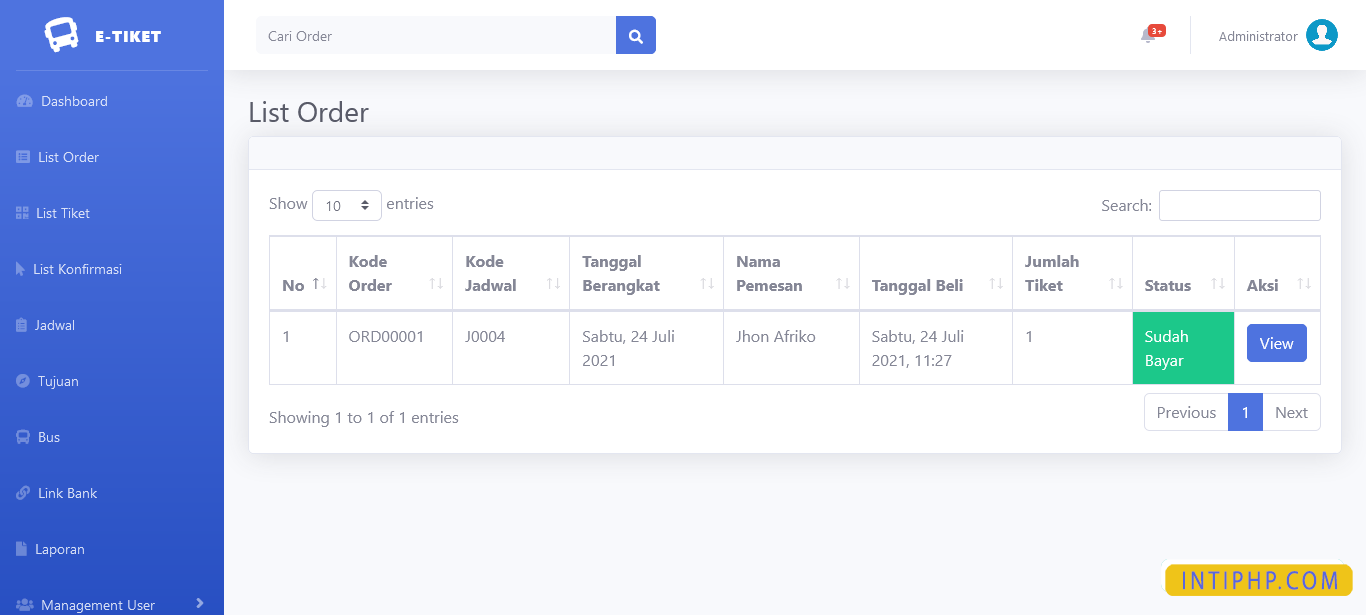The height and width of the screenshot is (615, 1366).
Task: Click the List Konfirmasi pointer icon
Action: click(21, 269)
